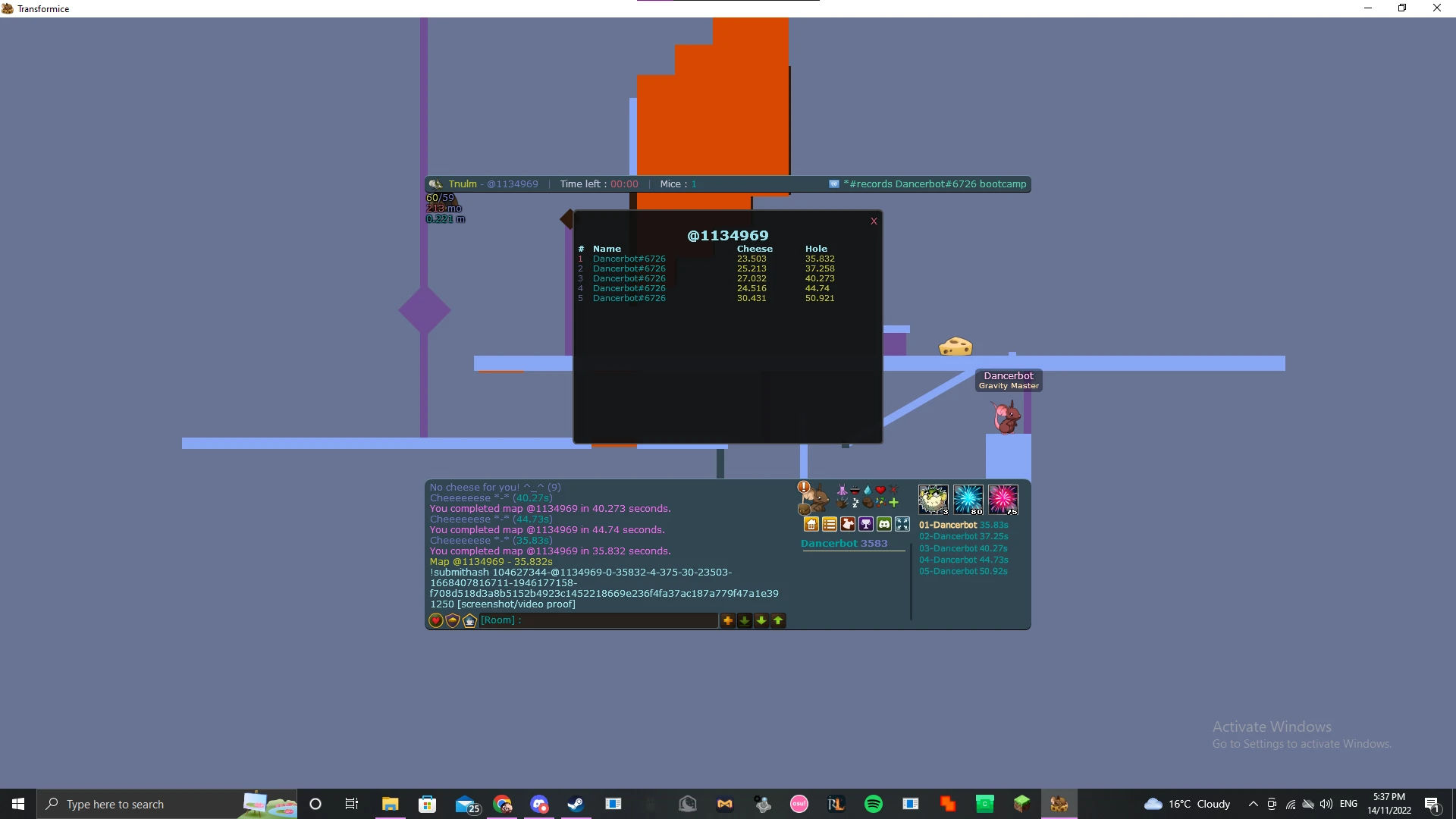1456x819 pixels.
Task: Click the 03-Dancerbot 40.27s ranking entry
Action: point(964,548)
